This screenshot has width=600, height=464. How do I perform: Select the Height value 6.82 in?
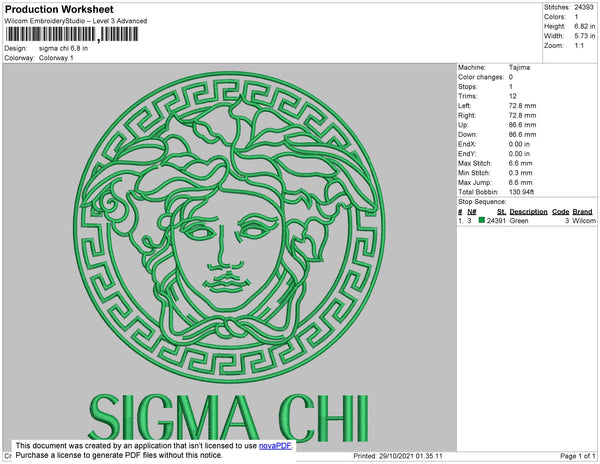(585, 26)
